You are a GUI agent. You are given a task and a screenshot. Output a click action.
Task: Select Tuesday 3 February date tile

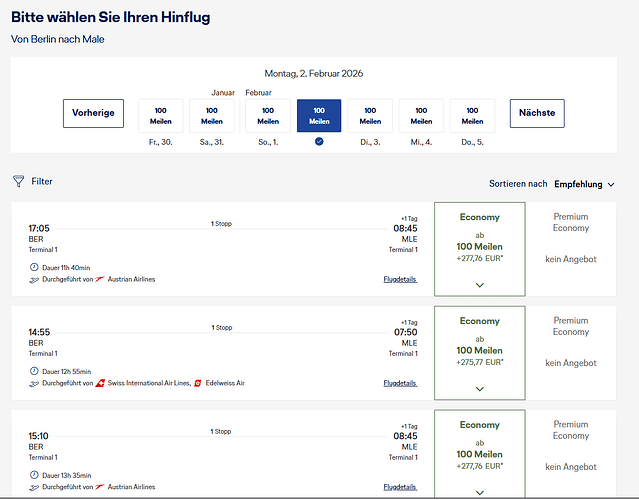coord(370,115)
